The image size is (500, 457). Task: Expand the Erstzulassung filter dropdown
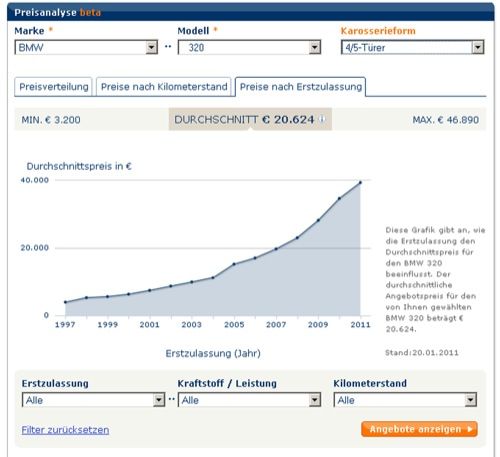[93, 400]
